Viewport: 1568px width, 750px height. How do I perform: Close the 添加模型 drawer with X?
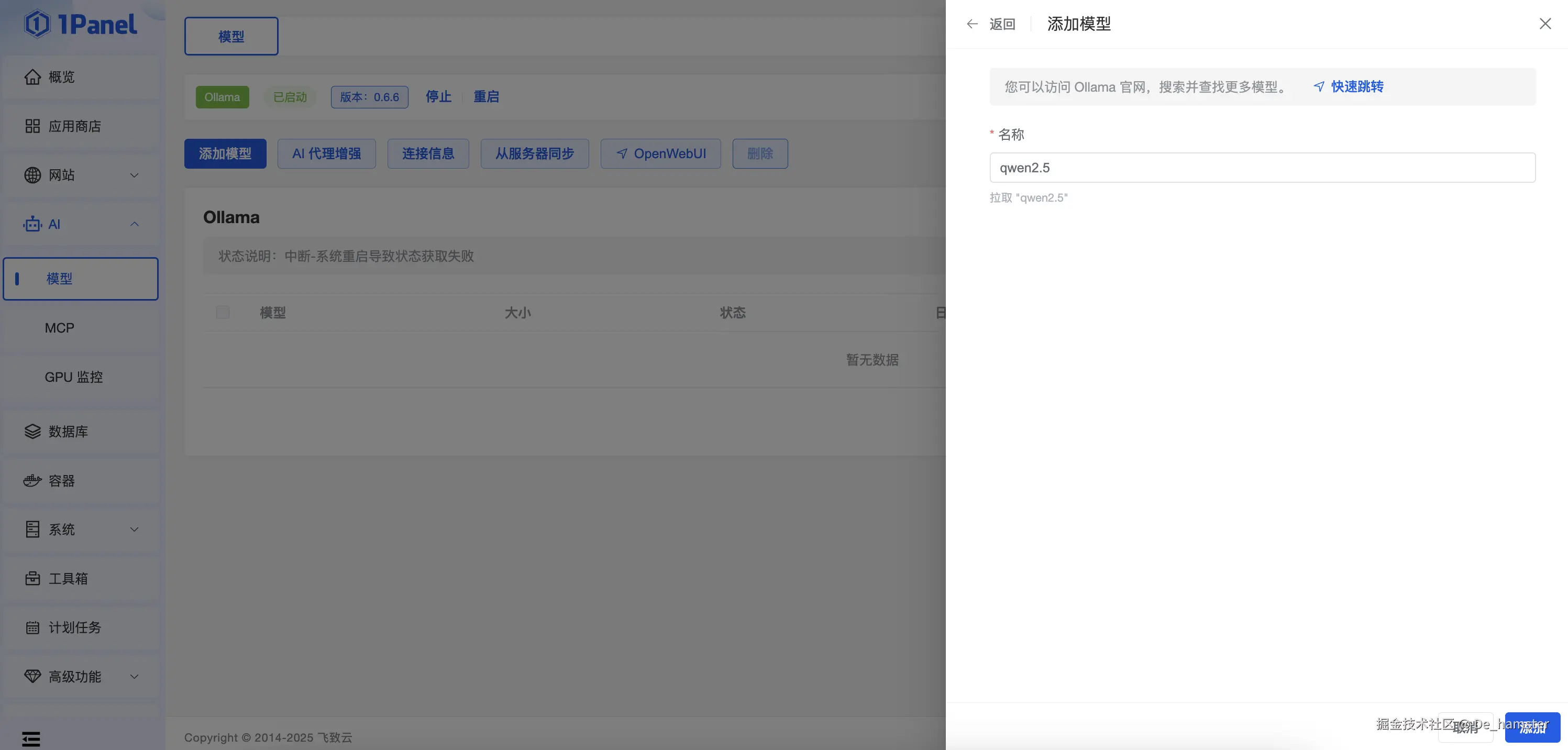click(1545, 24)
